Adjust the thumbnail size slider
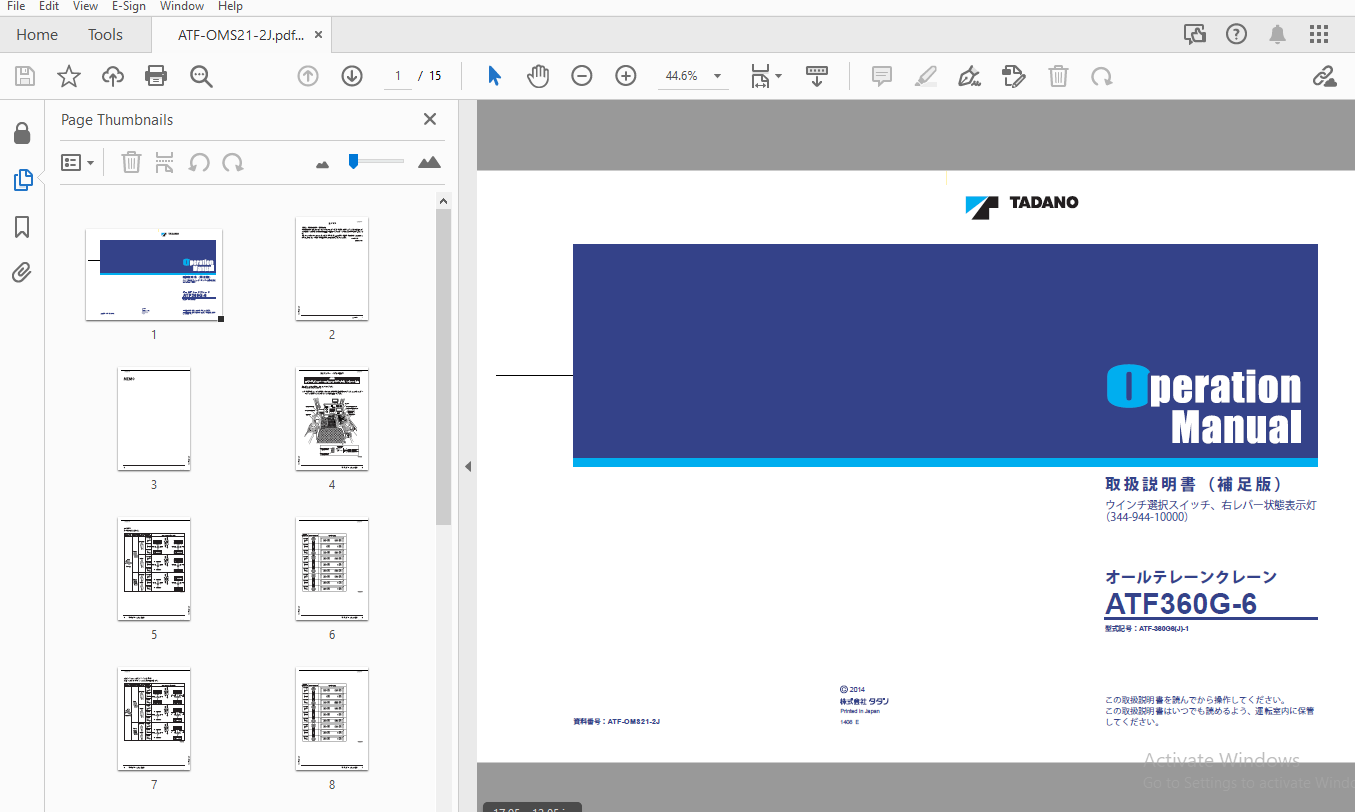The width and height of the screenshot is (1355, 812). click(x=375, y=161)
